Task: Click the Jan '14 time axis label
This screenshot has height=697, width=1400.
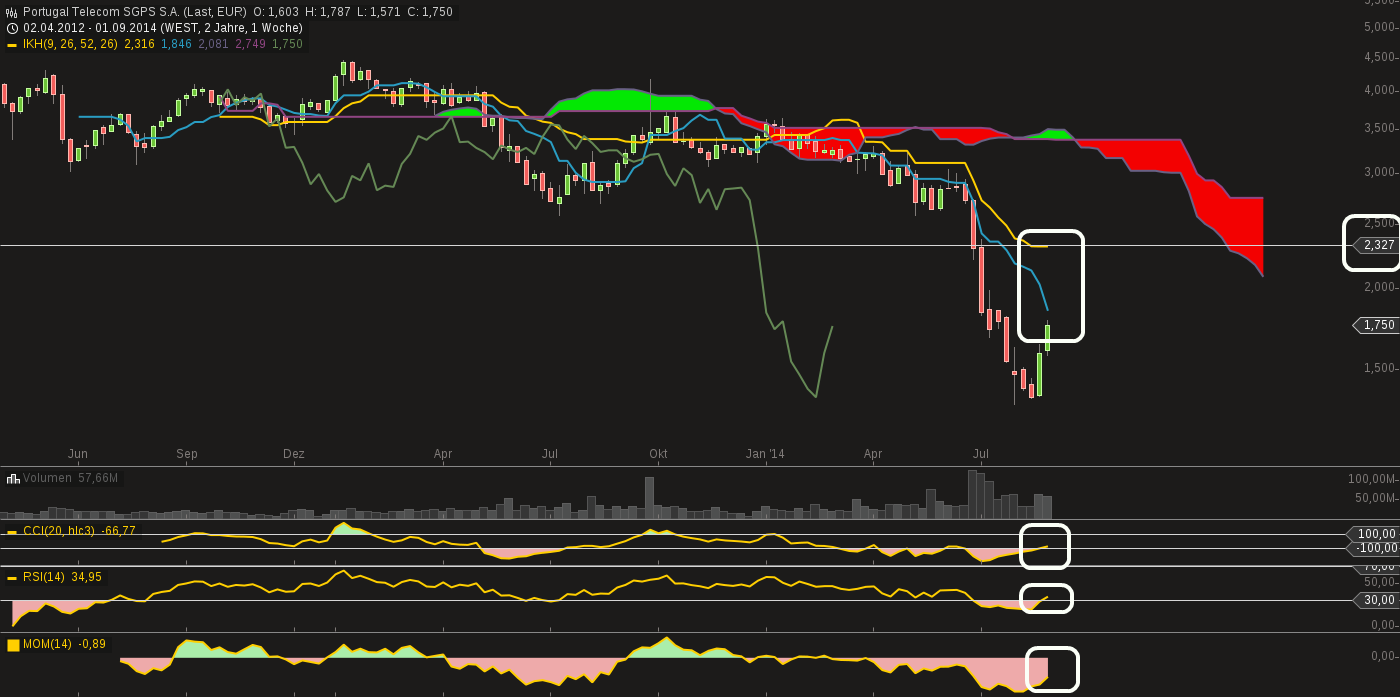Action: [765, 454]
